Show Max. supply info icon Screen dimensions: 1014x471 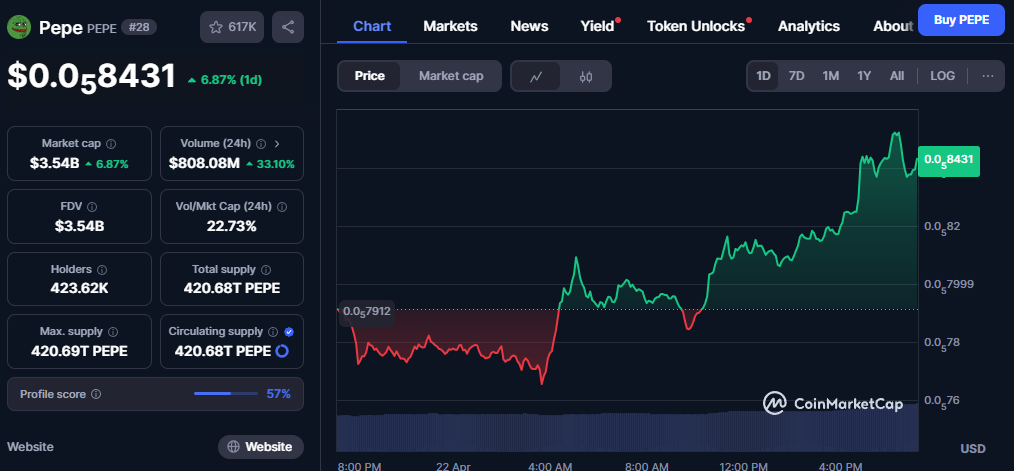[113, 331]
